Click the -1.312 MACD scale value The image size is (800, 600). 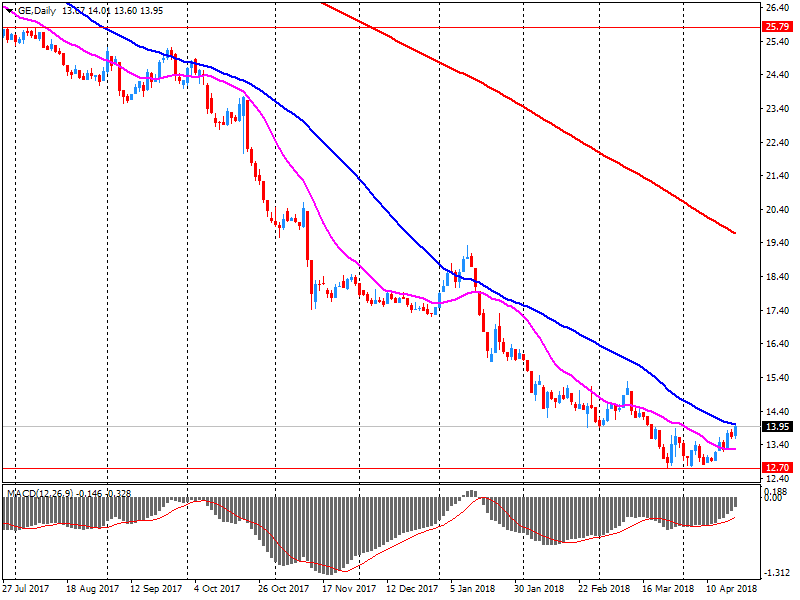pos(778,573)
